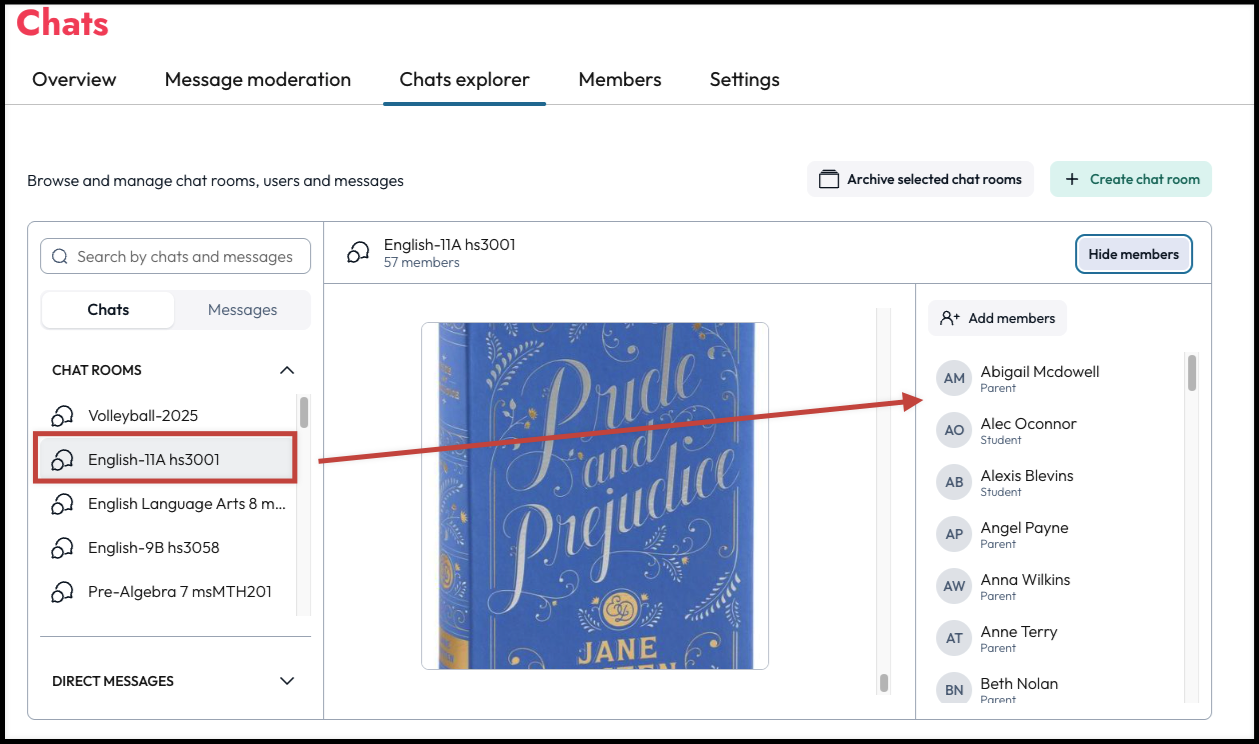
Task: Click the Volleyball-2025 chat room icon
Action: [x=62, y=415]
